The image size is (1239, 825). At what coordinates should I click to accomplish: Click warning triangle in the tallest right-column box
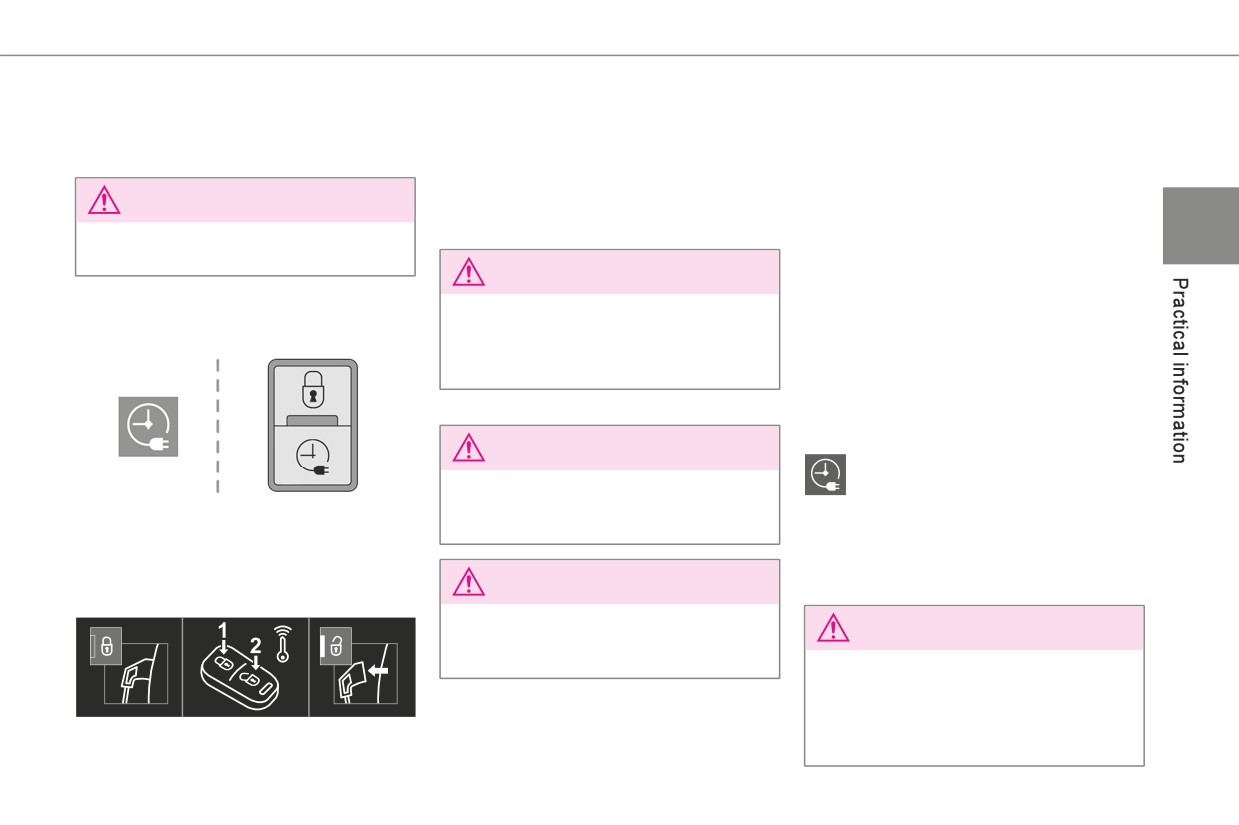tap(832, 628)
